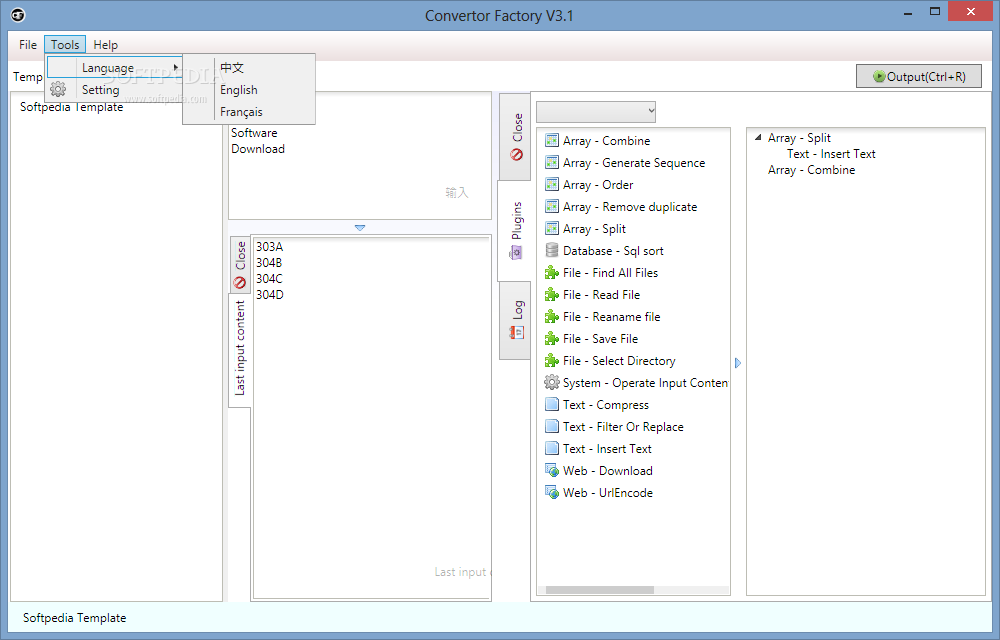Collapse the Array - Split tree node
Screen dimensions: 1000x640
tap(758, 138)
